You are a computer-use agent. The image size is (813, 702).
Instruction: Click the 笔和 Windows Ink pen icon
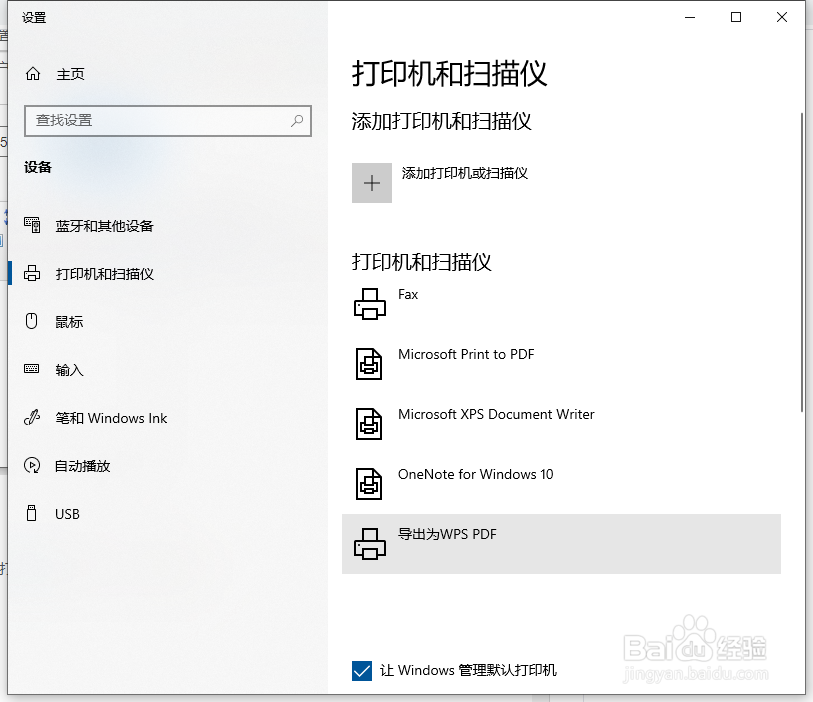click(x=31, y=418)
